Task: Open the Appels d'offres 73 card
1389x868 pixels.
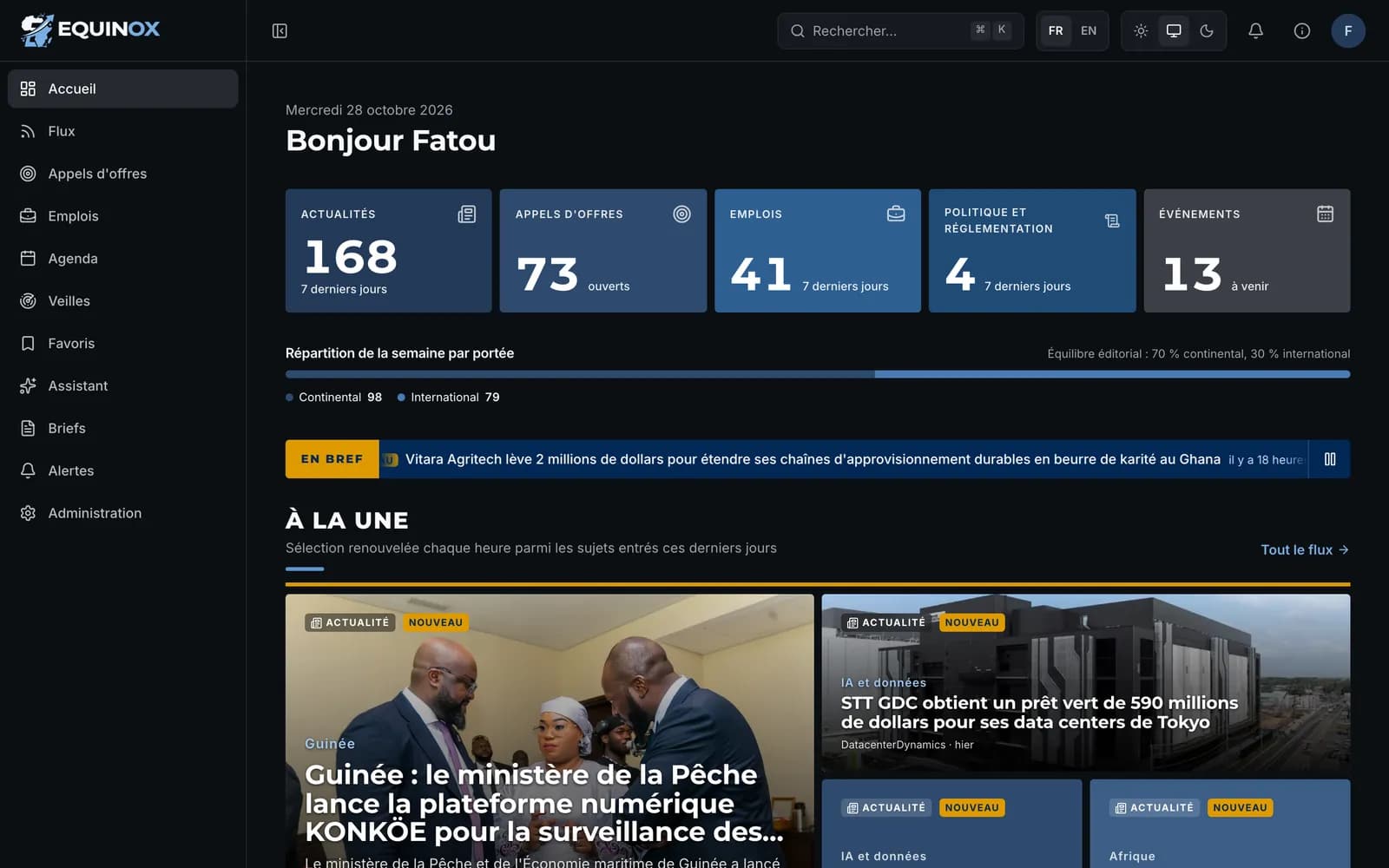Action: [x=603, y=251]
